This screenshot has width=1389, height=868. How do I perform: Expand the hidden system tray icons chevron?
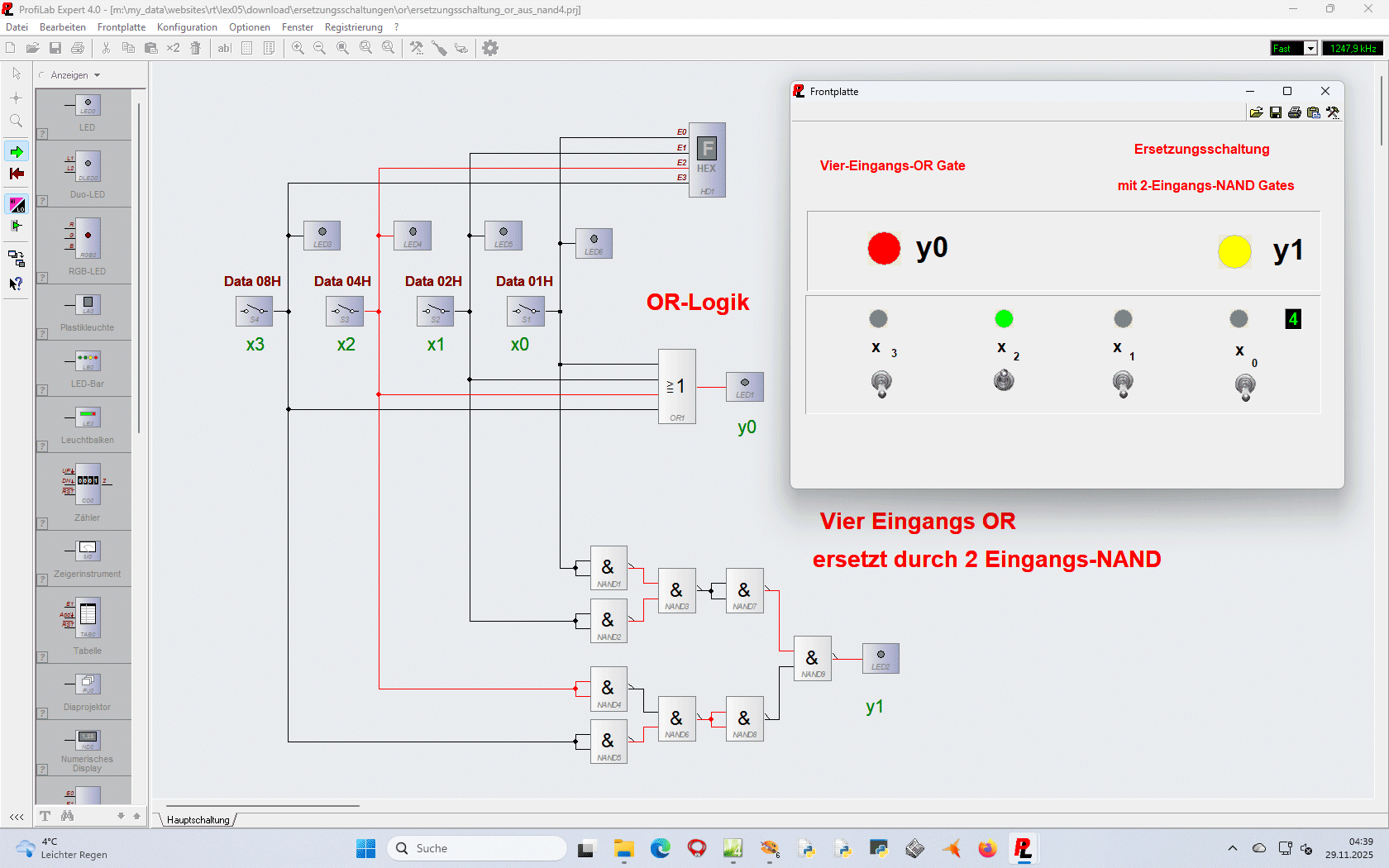[x=1233, y=848]
